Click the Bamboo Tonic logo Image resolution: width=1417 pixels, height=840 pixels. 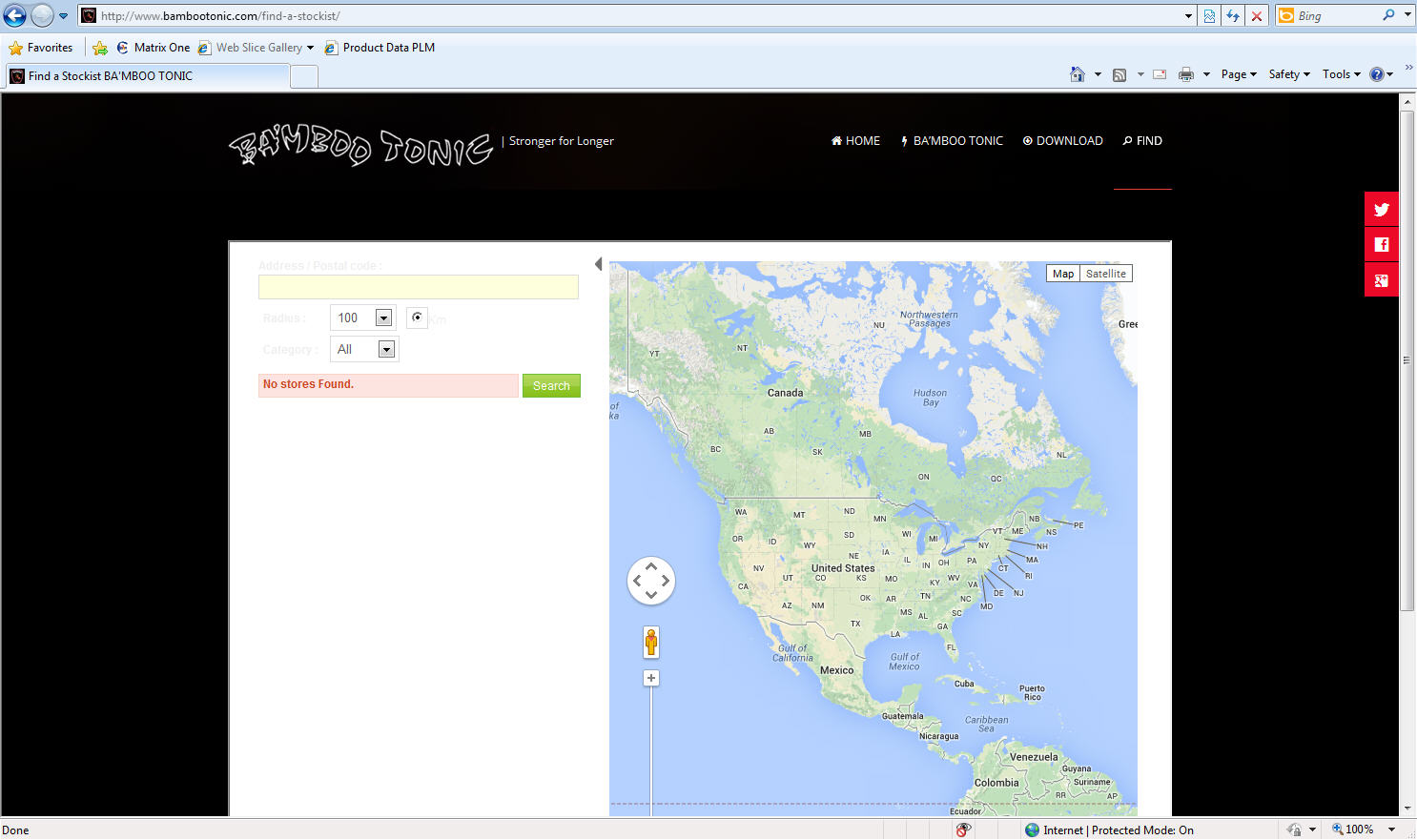pos(360,145)
